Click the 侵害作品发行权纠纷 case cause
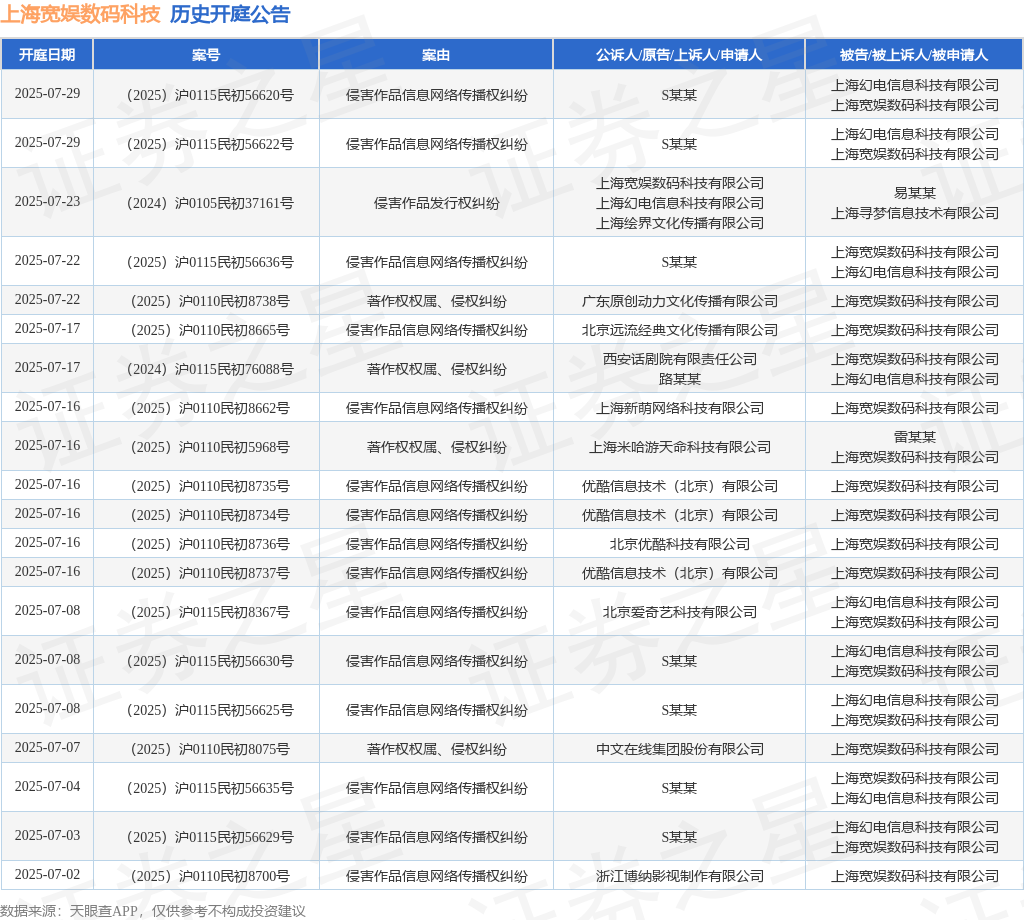1024x920 pixels. (436, 203)
